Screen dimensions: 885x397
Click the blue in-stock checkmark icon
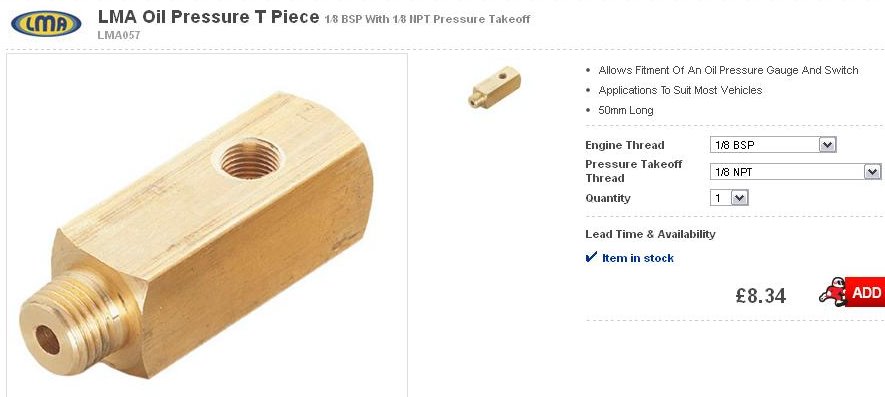point(591,258)
